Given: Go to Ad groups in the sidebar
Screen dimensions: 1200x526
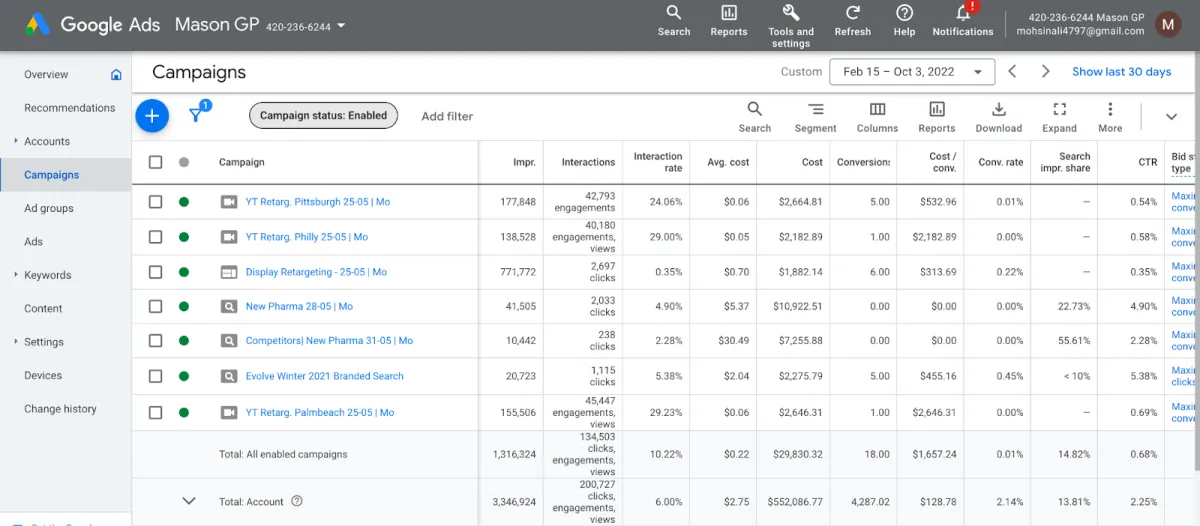Looking at the screenshot, I should (x=49, y=208).
